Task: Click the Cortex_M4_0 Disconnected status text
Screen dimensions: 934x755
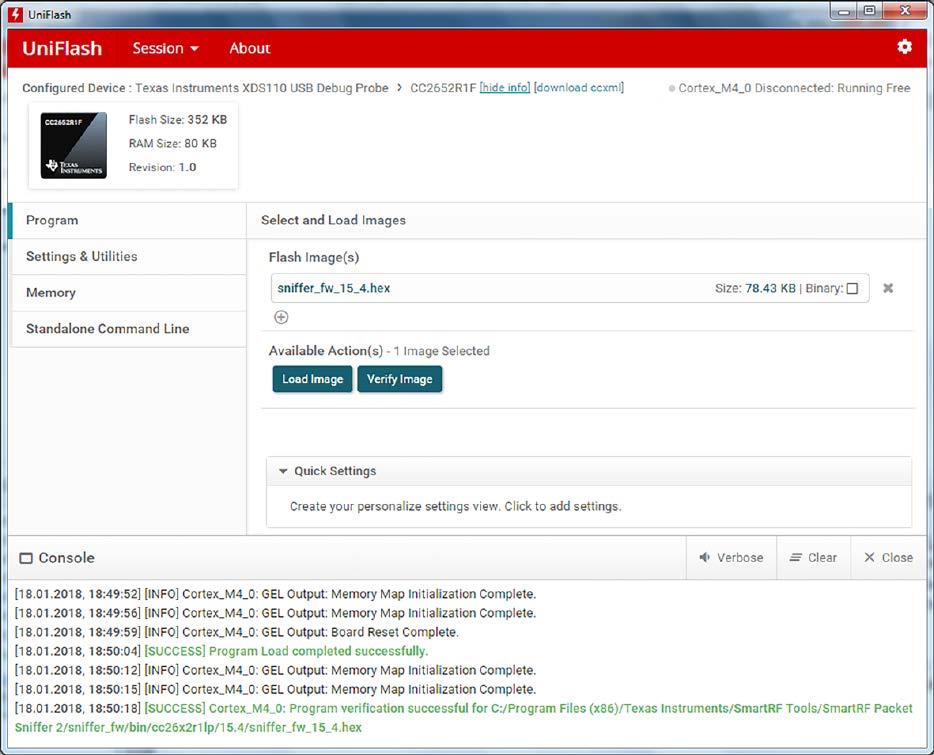Action: tap(794, 88)
